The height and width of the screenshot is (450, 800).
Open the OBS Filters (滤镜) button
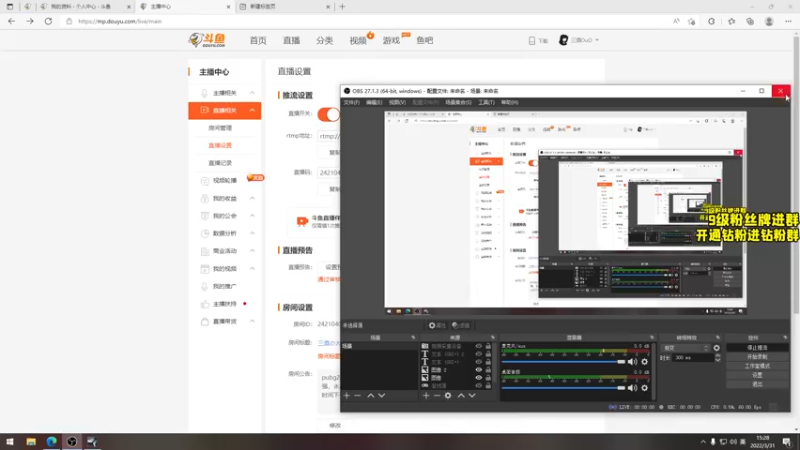pyautogui.click(x=461, y=325)
